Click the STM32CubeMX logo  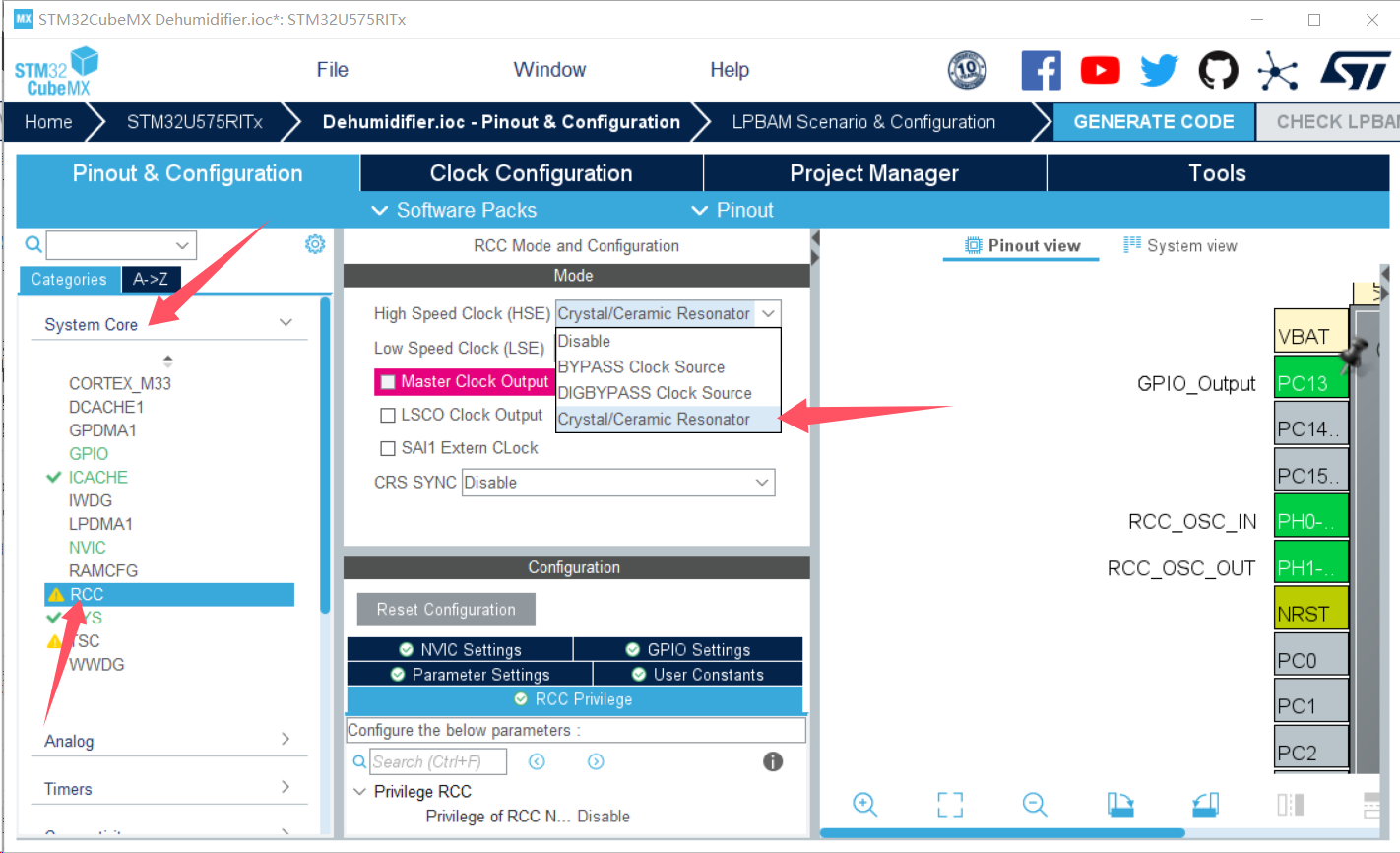pos(57,71)
